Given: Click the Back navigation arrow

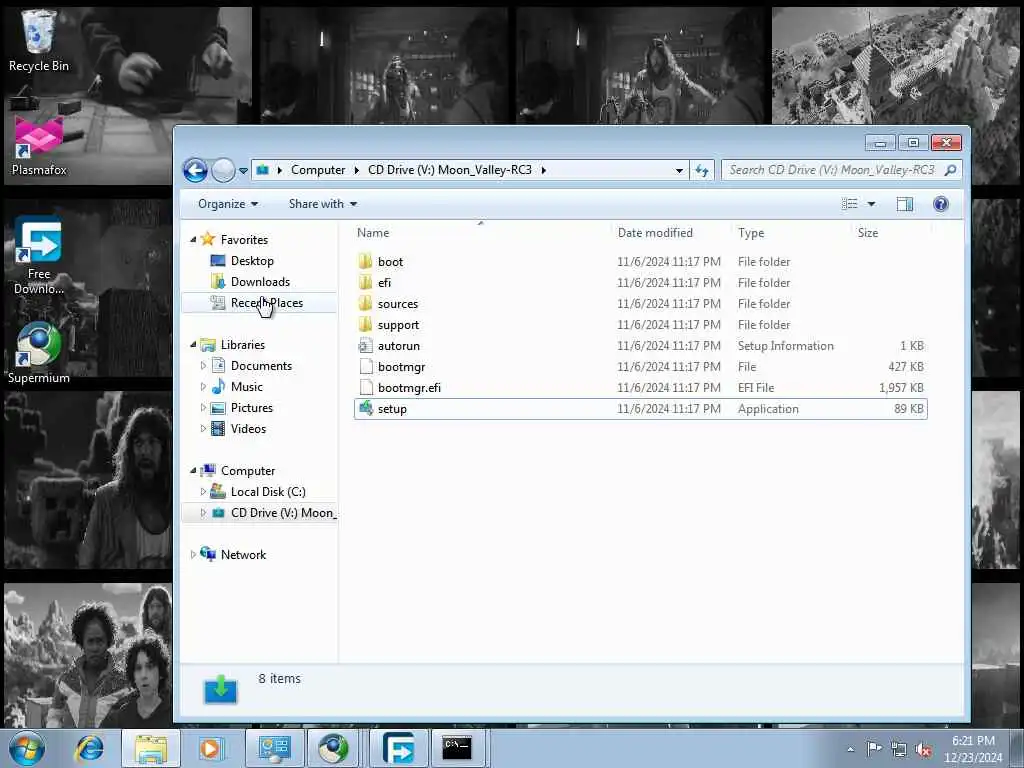Looking at the screenshot, I should click(x=195, y=170).
